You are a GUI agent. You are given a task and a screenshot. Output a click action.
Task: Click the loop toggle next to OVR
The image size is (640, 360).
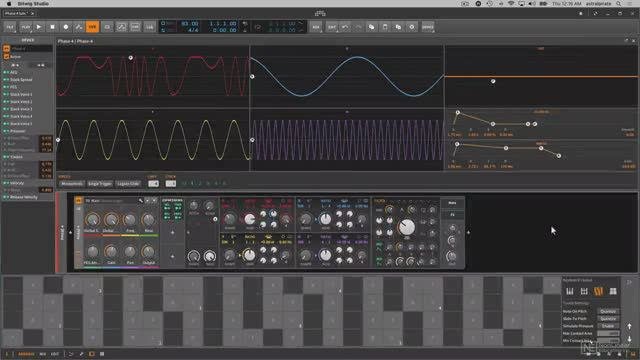[x=107, y=27]
